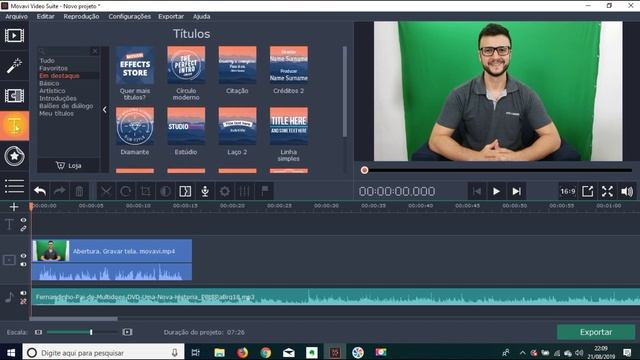Viewport: 640px width, 360px height.
Task: Click the Rotate icon
Action: click(126, 191)
